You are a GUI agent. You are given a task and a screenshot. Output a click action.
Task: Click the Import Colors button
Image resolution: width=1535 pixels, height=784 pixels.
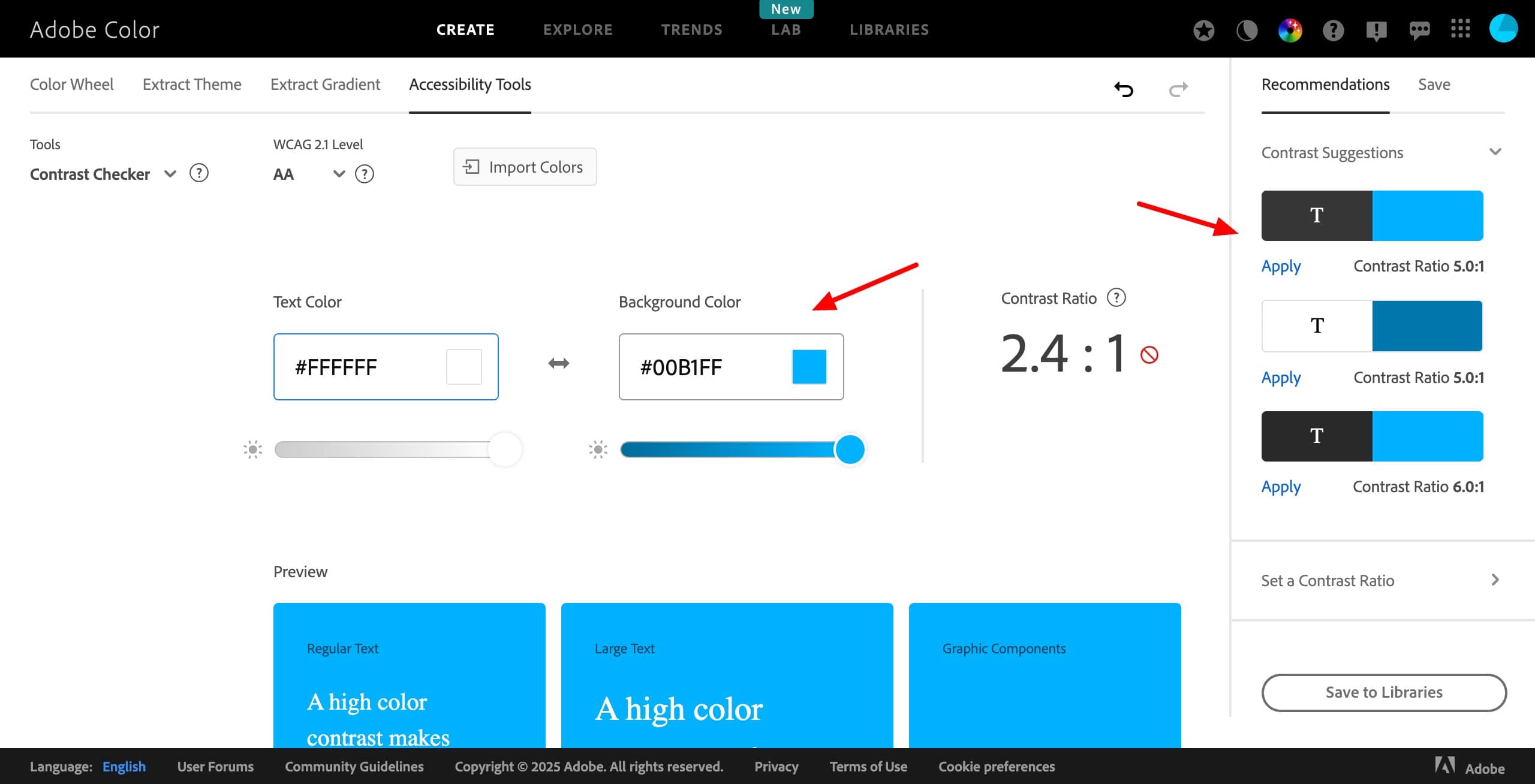(x=525, y=167)
